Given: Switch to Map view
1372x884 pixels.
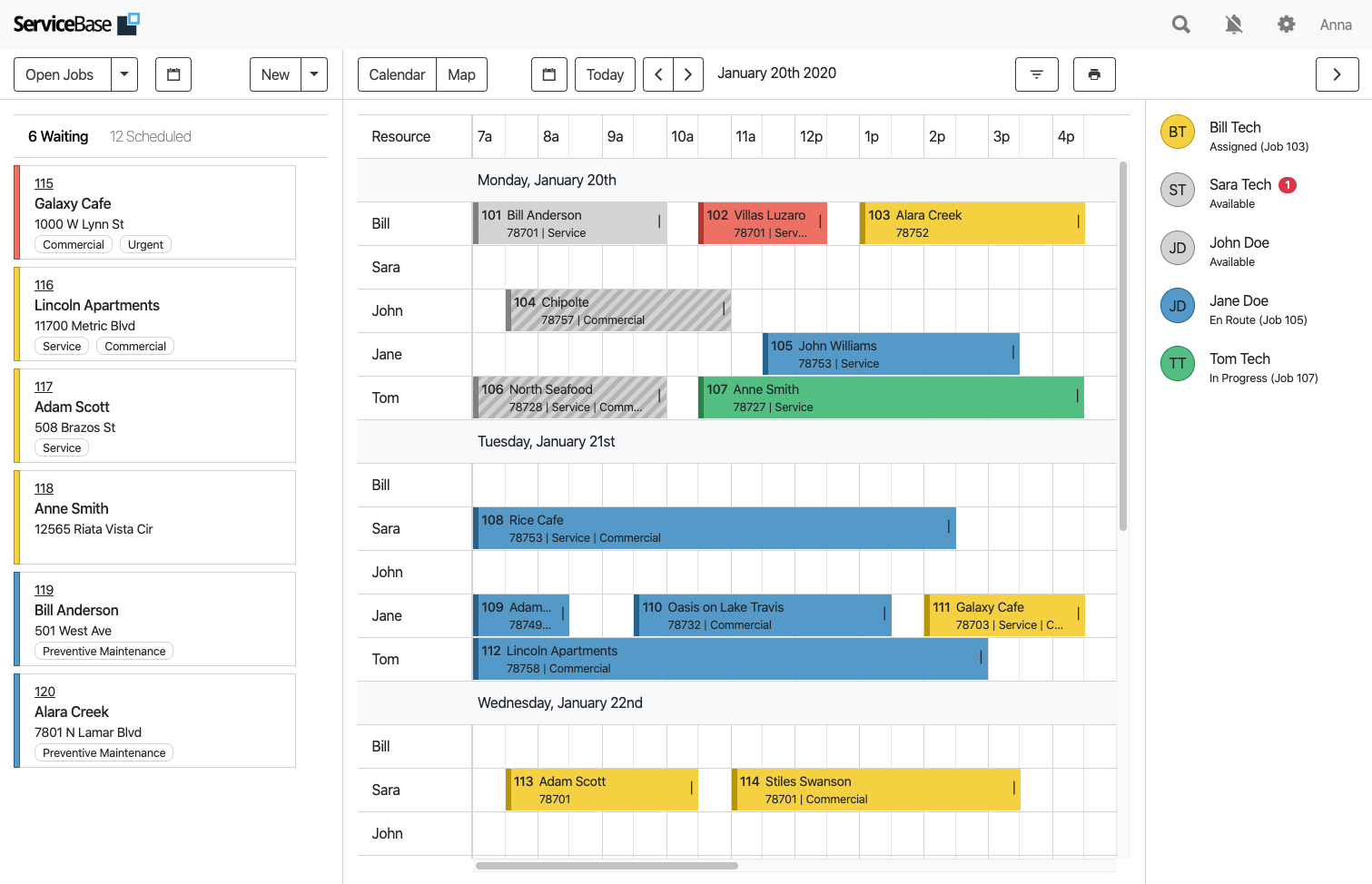Looking at the screenshot, I should tap(461, 74).
